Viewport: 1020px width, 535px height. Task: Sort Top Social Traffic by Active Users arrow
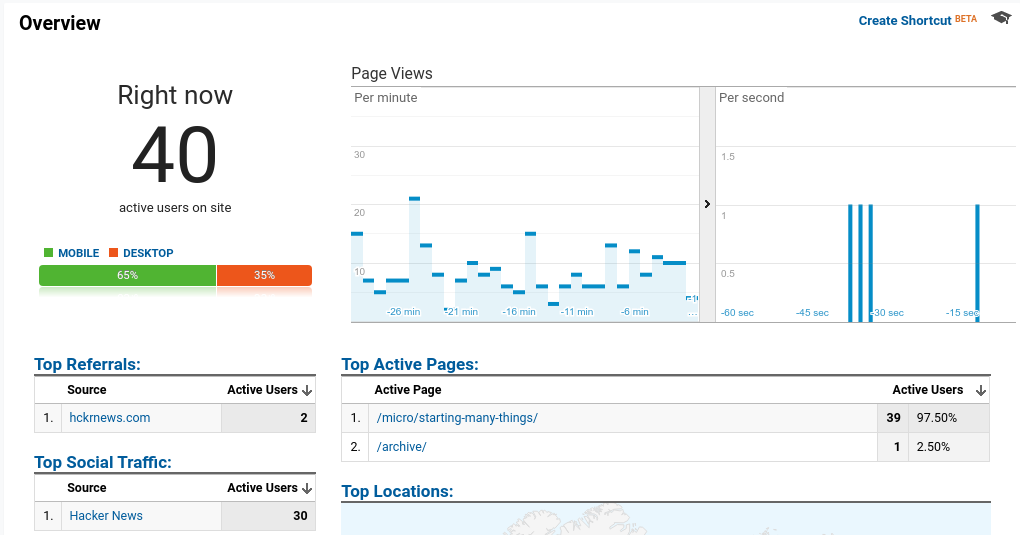[307, 488]
